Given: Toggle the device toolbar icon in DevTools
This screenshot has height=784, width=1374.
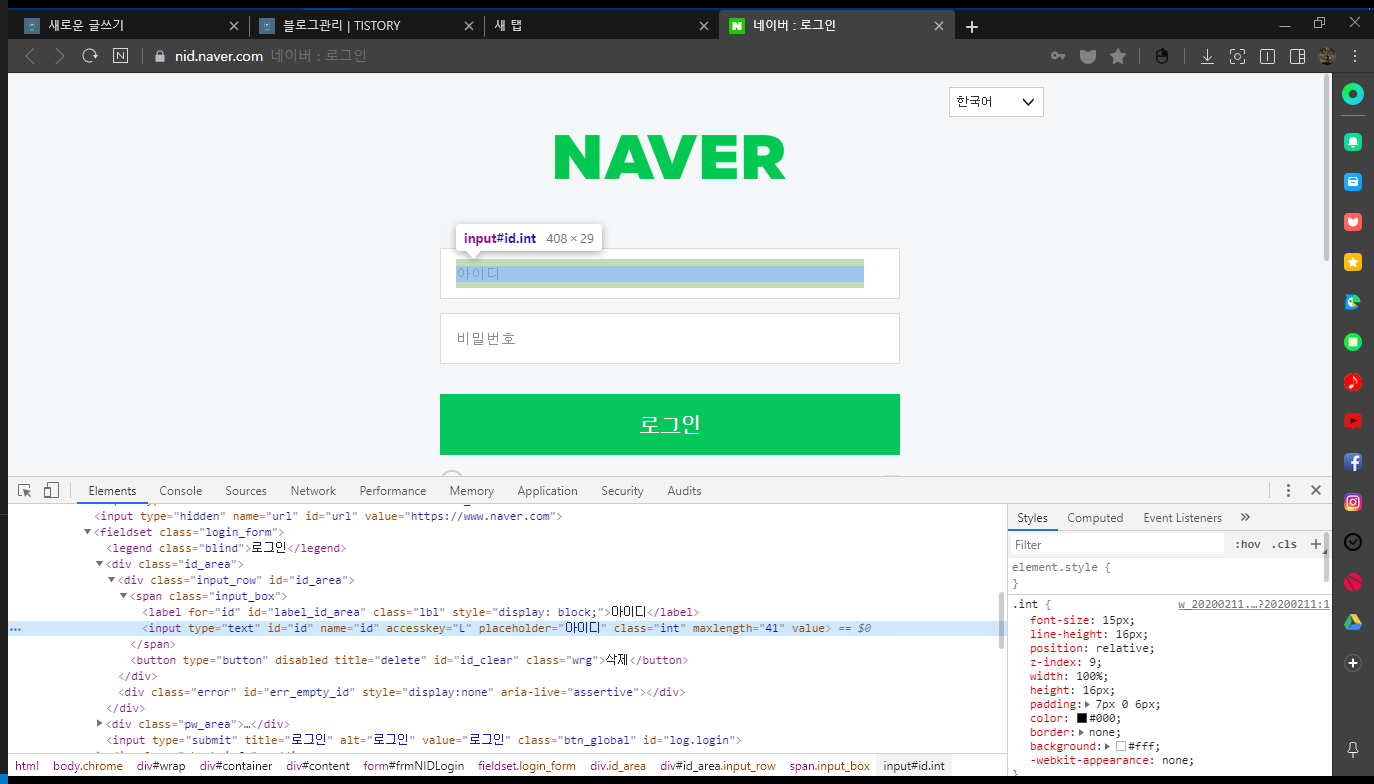Looking at the screenshot, I should coord(51,490).
